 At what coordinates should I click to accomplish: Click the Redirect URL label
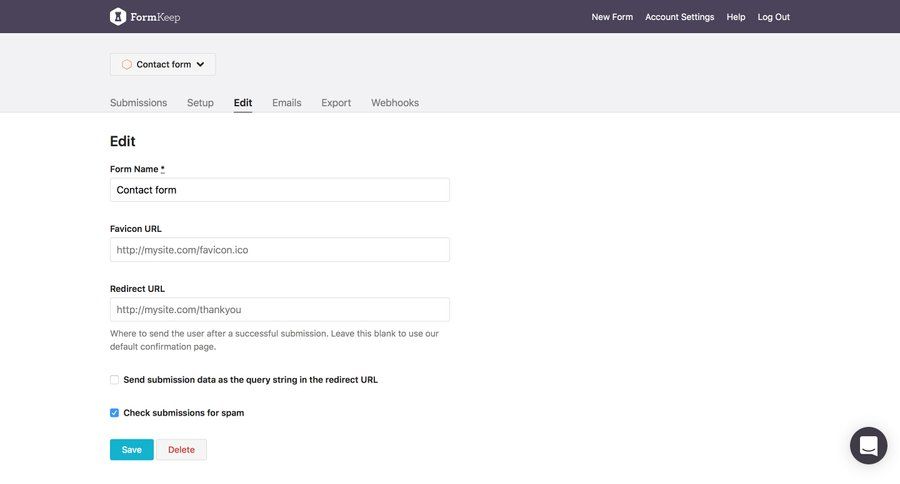click(x=137, y=289)
